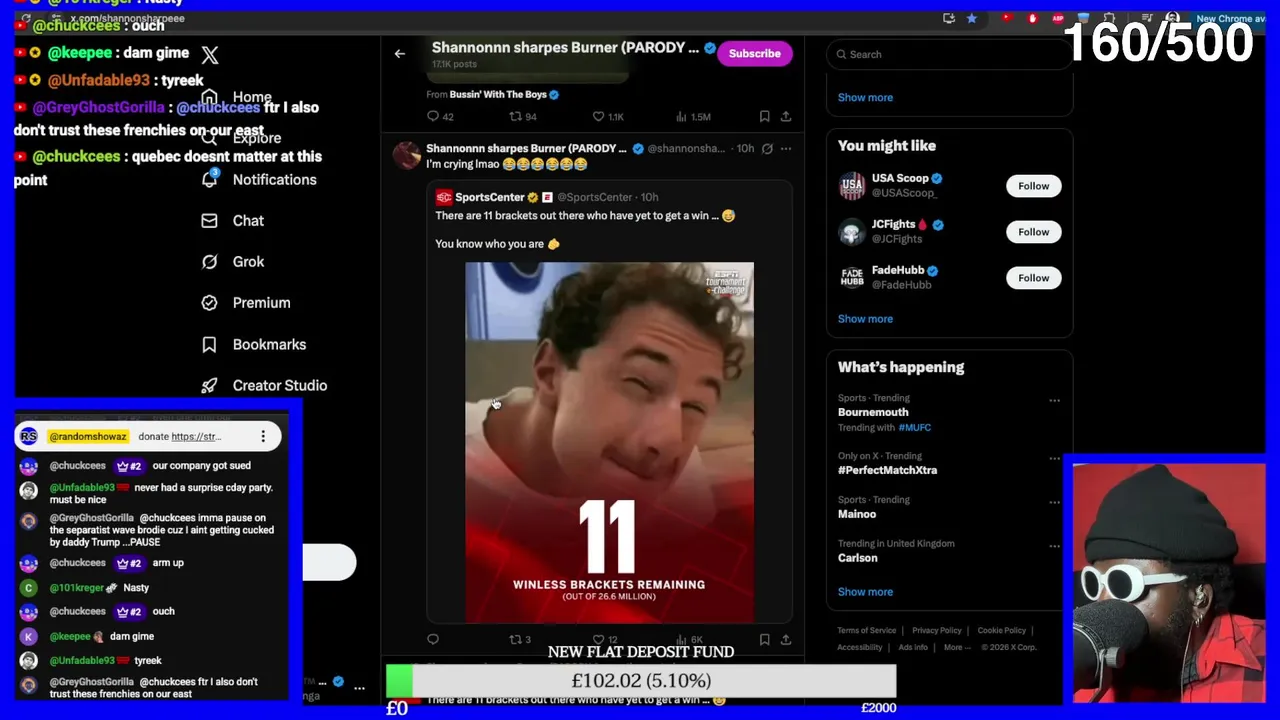The width and height of the screenshot is (1280, 720).
Task: Click the X logo in the sidebar
Action: [x=210, y=55]
